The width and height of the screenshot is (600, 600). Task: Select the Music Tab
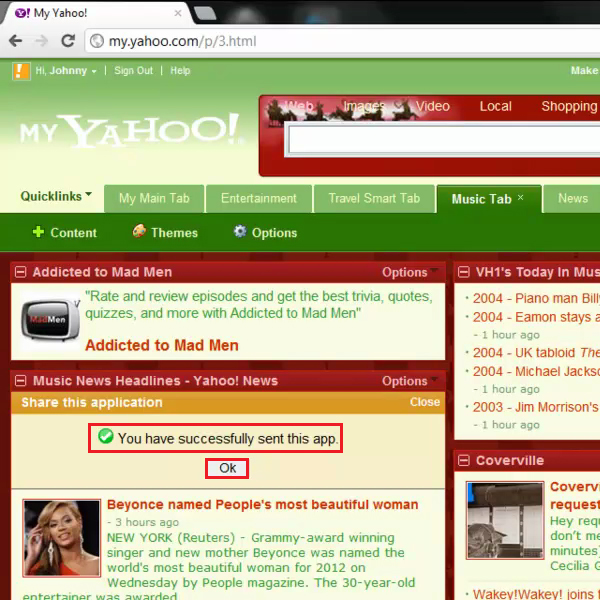coord(481,199)
